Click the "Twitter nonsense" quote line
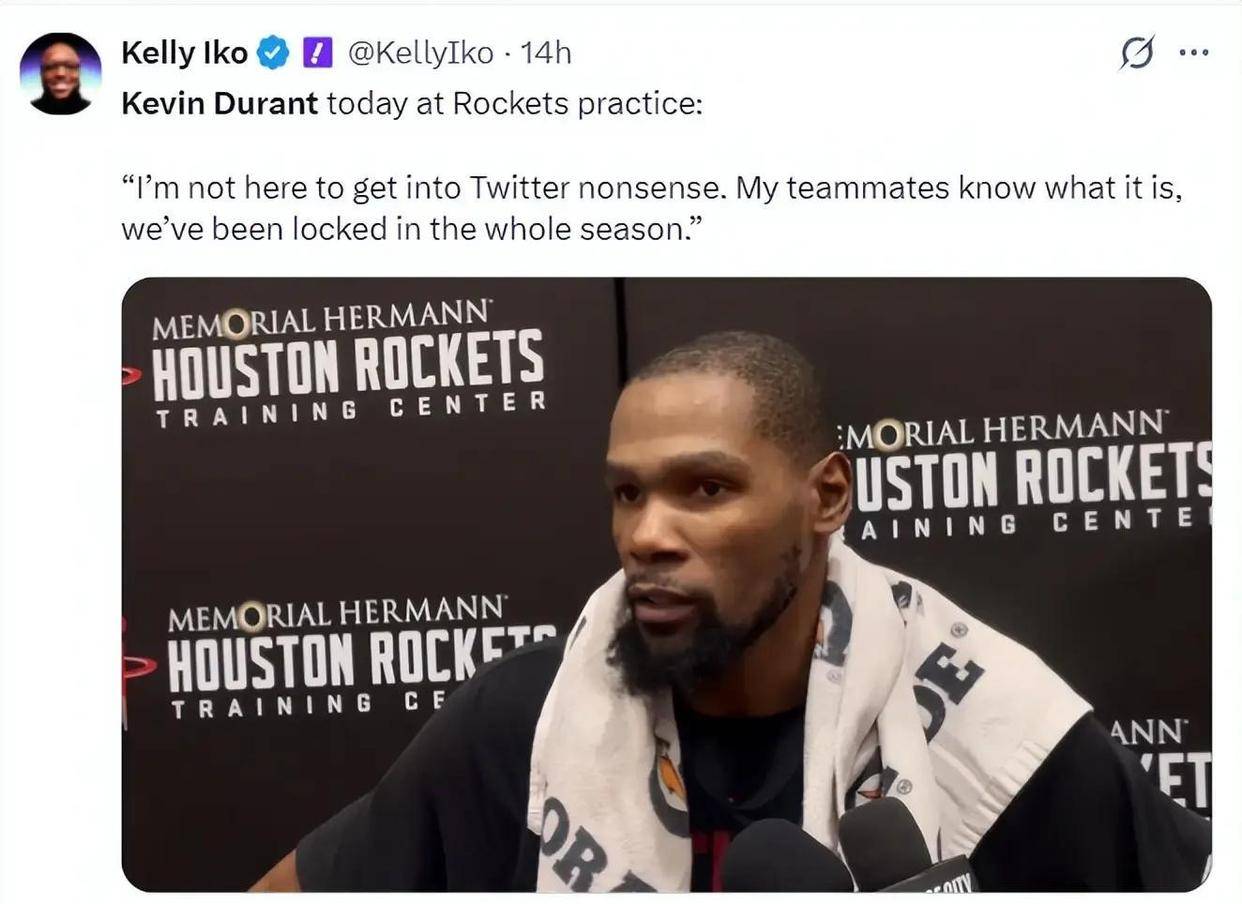The height and width of the screenshot is (904, 1242). 650,187
